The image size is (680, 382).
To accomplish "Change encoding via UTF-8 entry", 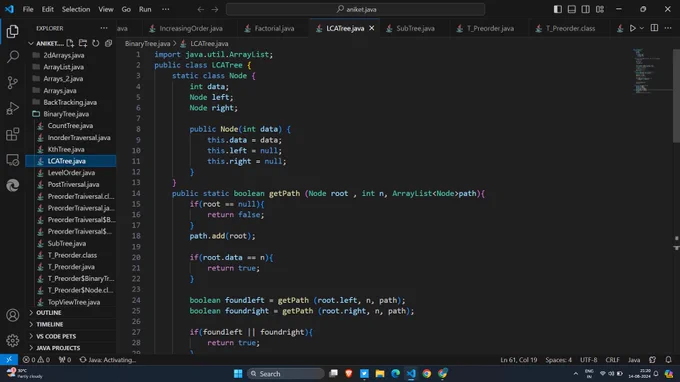I will (588, 360).
